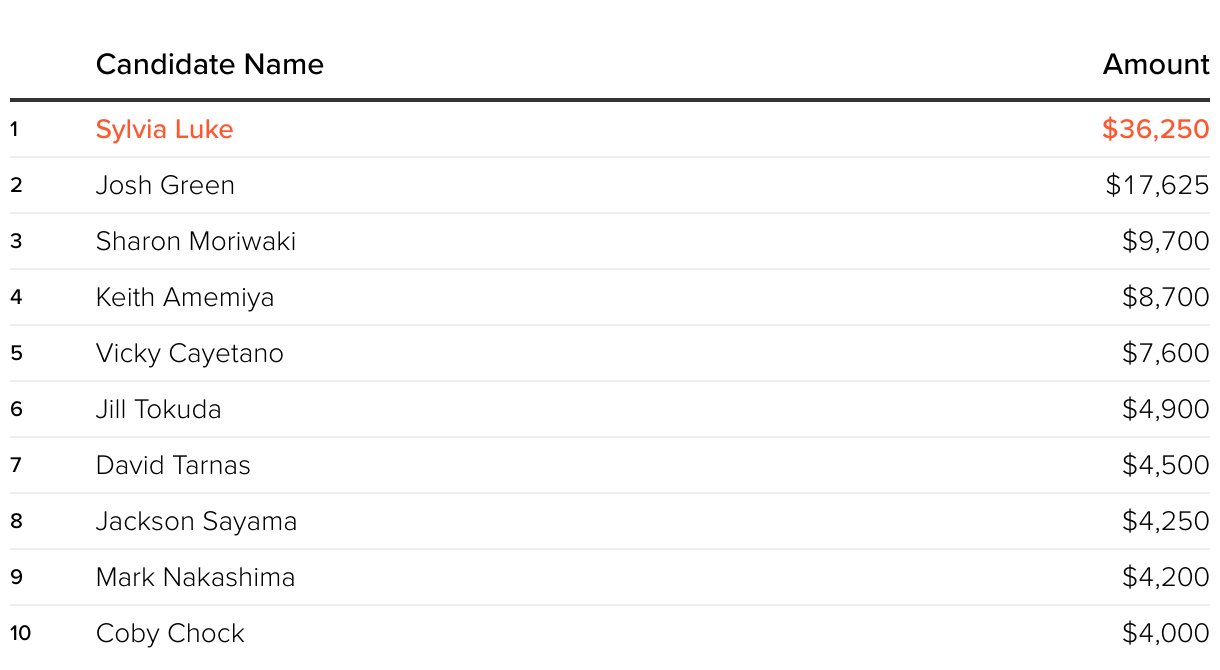Screen dimensions: 1220x670
Task: Click the Amount column header
Action: [x=1156, y=65]
